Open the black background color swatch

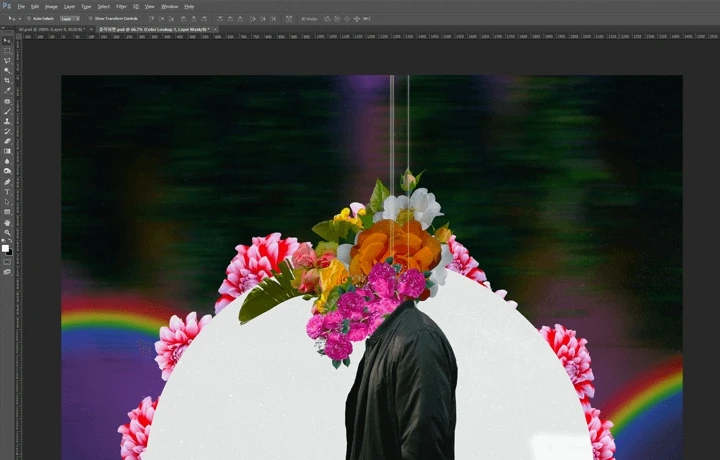click(10, 252)
